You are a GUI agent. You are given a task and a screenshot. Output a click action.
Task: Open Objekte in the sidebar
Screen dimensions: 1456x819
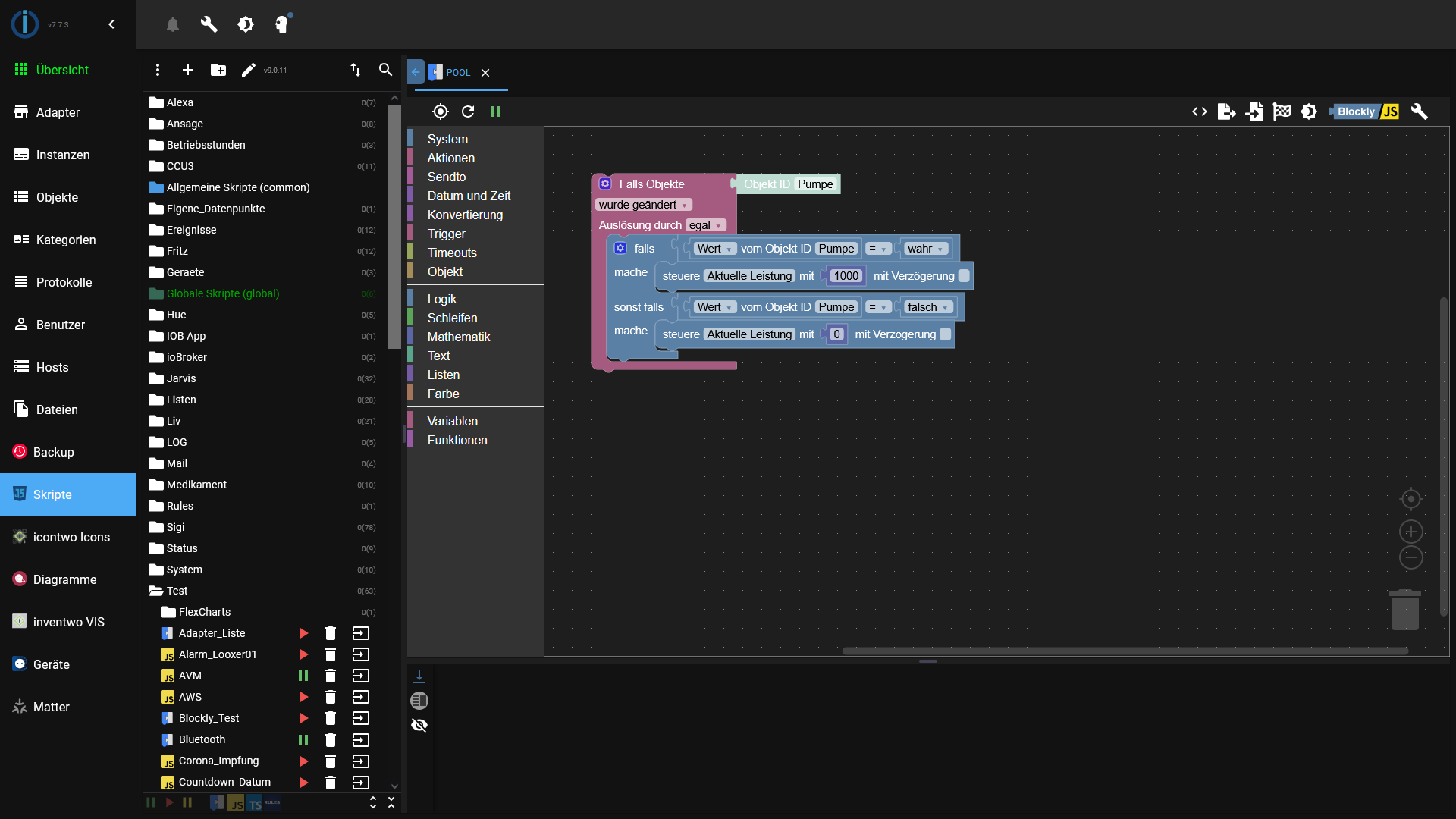57,197
